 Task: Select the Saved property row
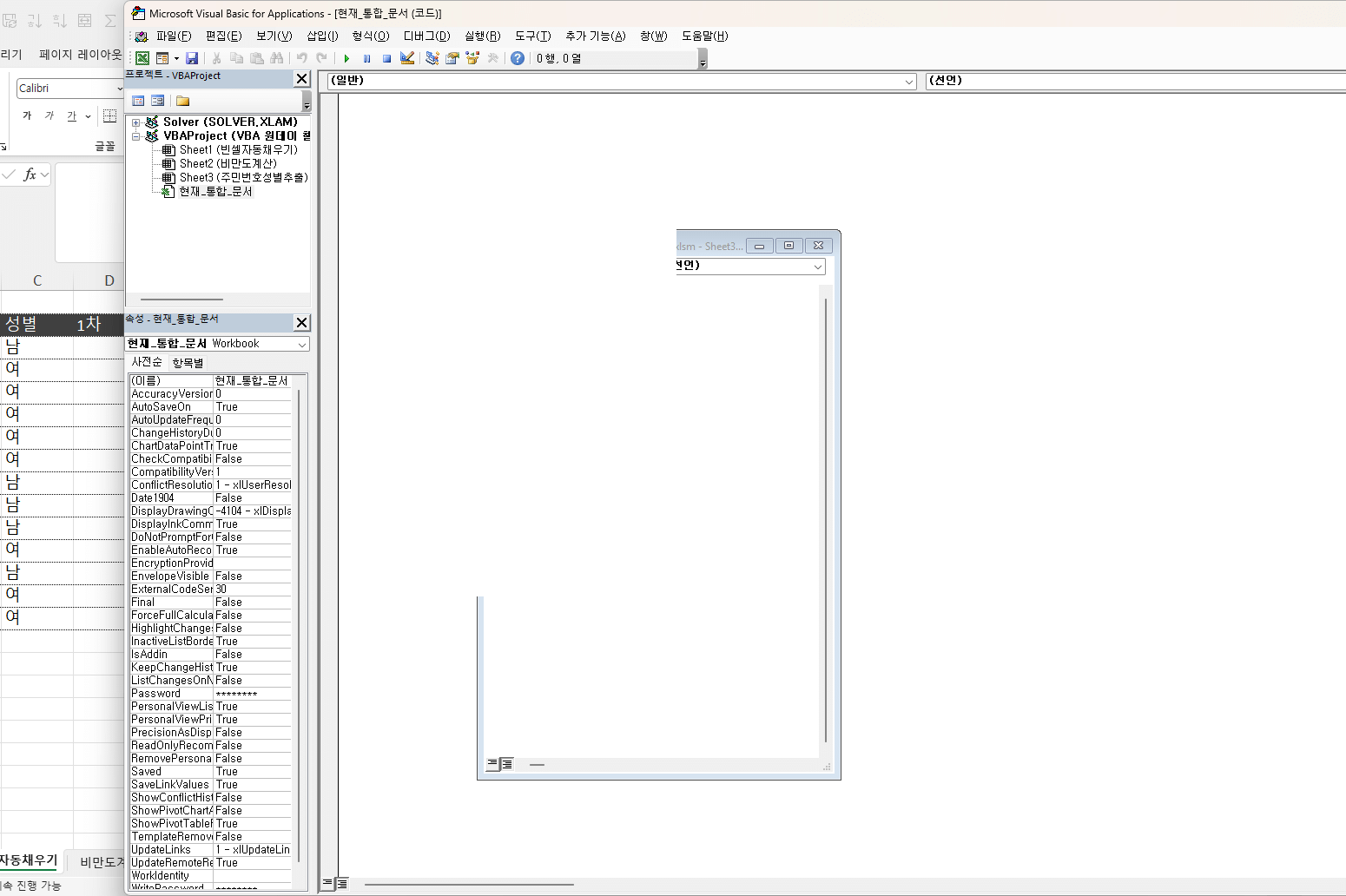pos(210,772)
